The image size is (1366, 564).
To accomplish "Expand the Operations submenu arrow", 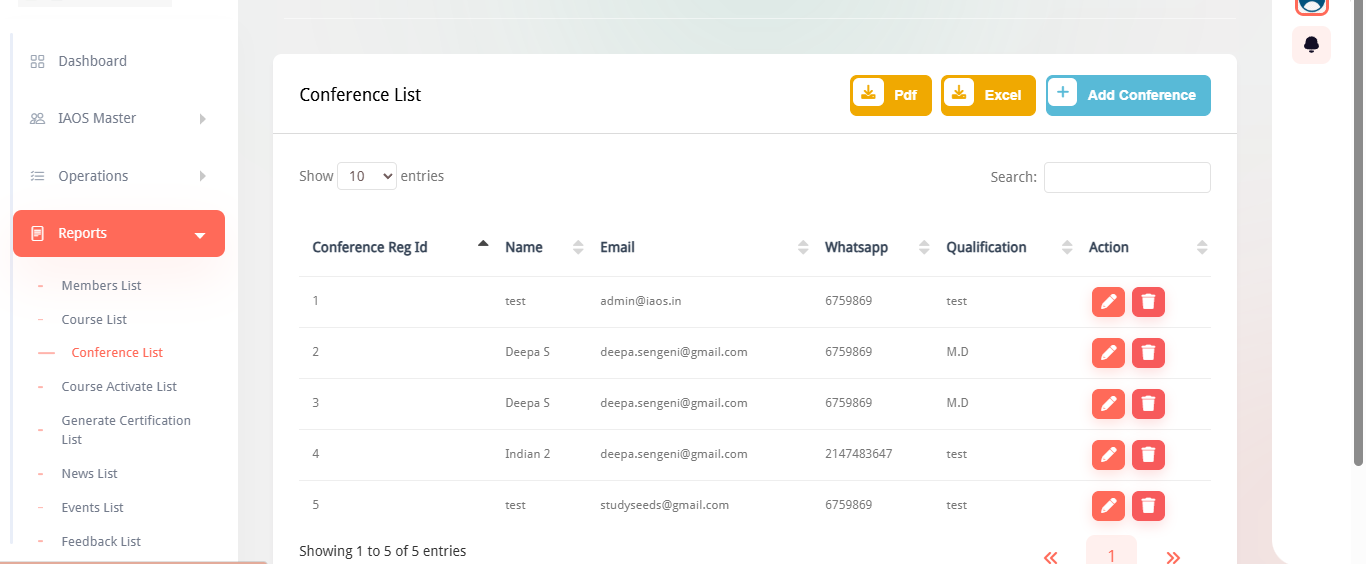I will (x=203, y=176).
